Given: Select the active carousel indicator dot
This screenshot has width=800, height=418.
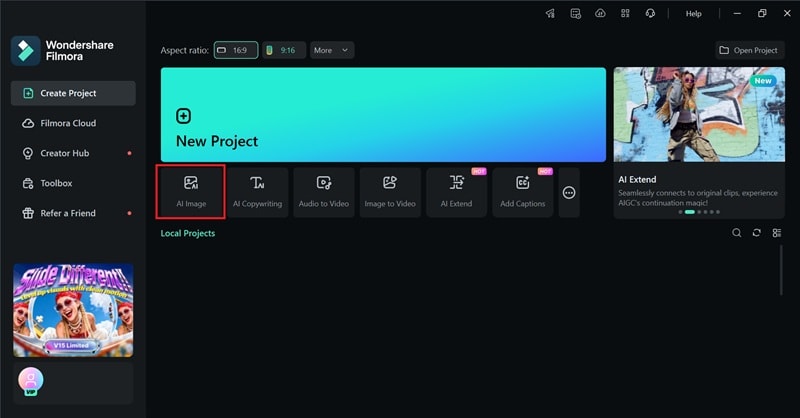Looking at the screenshot, I should 689,212.
